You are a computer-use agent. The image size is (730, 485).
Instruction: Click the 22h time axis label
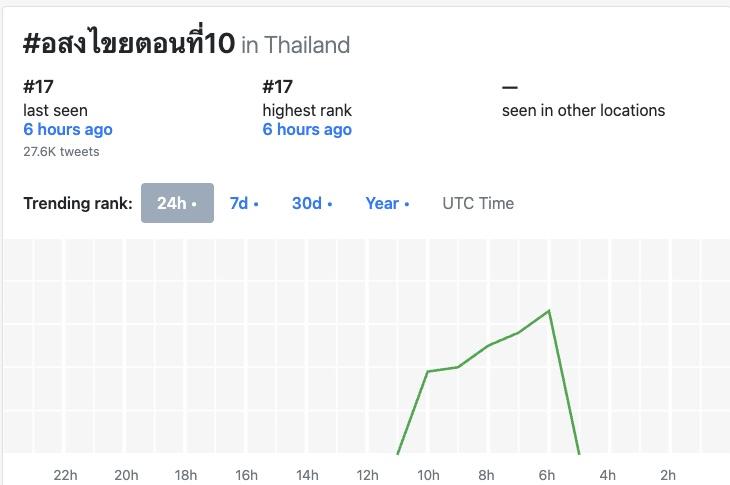pos(65,475)
